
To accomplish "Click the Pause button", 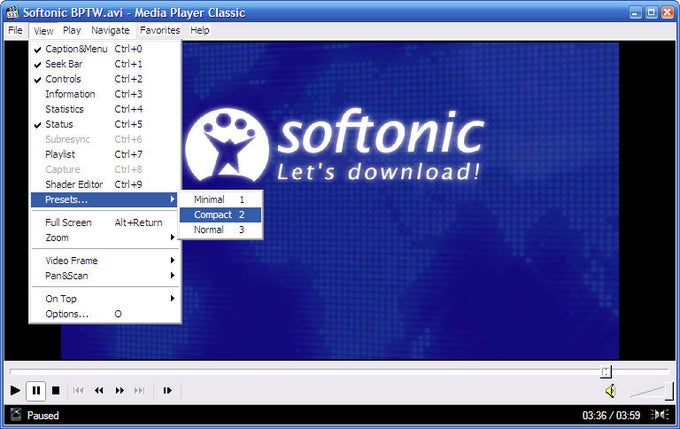I will 36,391.
